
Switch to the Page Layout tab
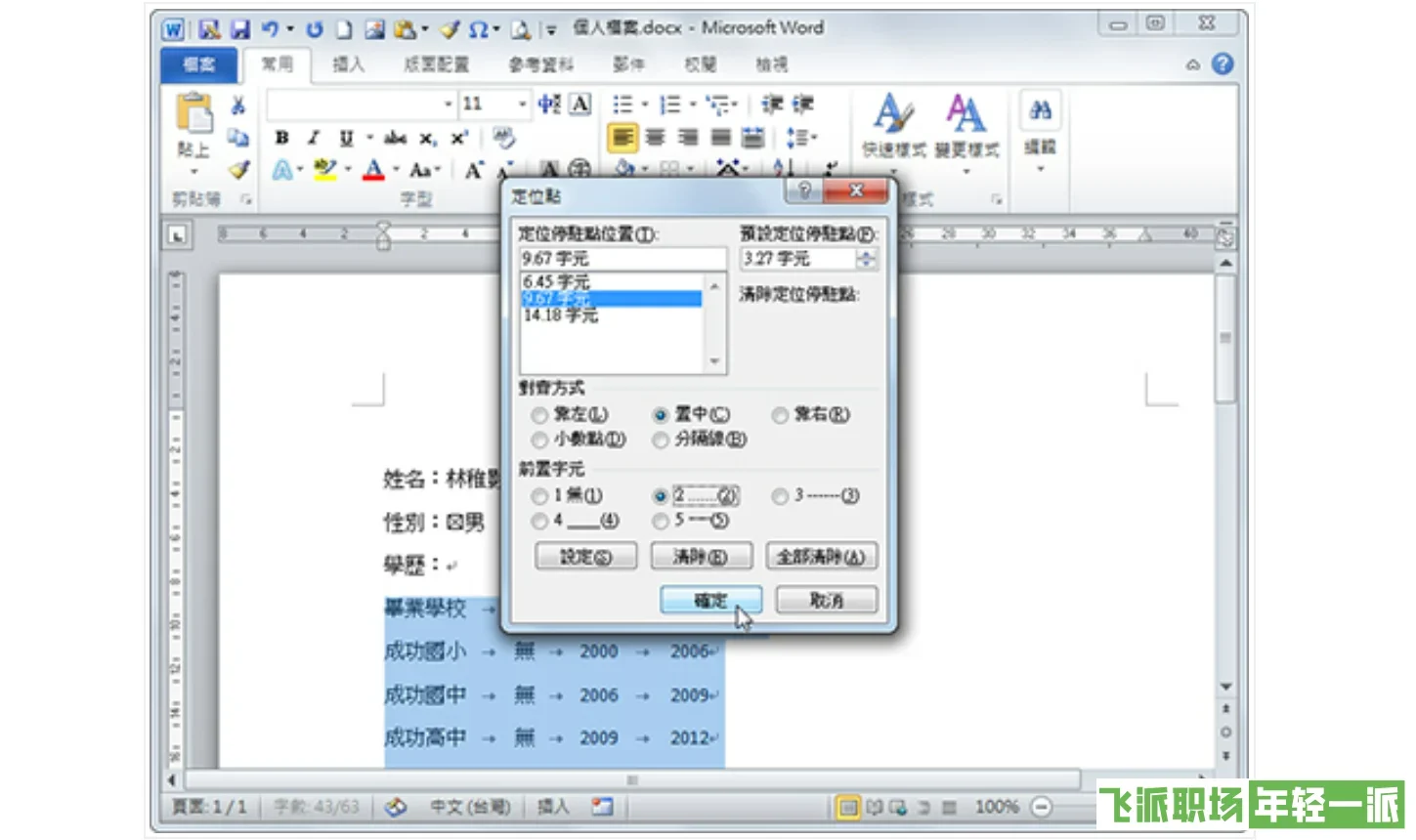click(436, 64)
